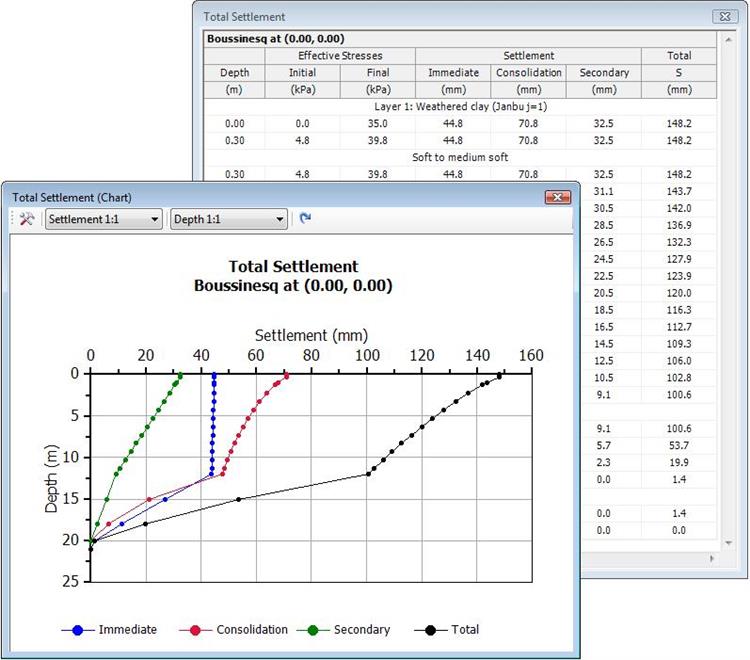Click secondary settlement cell '31.1'
The width and height of the screenshot is (750, 660).
click(604, 191)
